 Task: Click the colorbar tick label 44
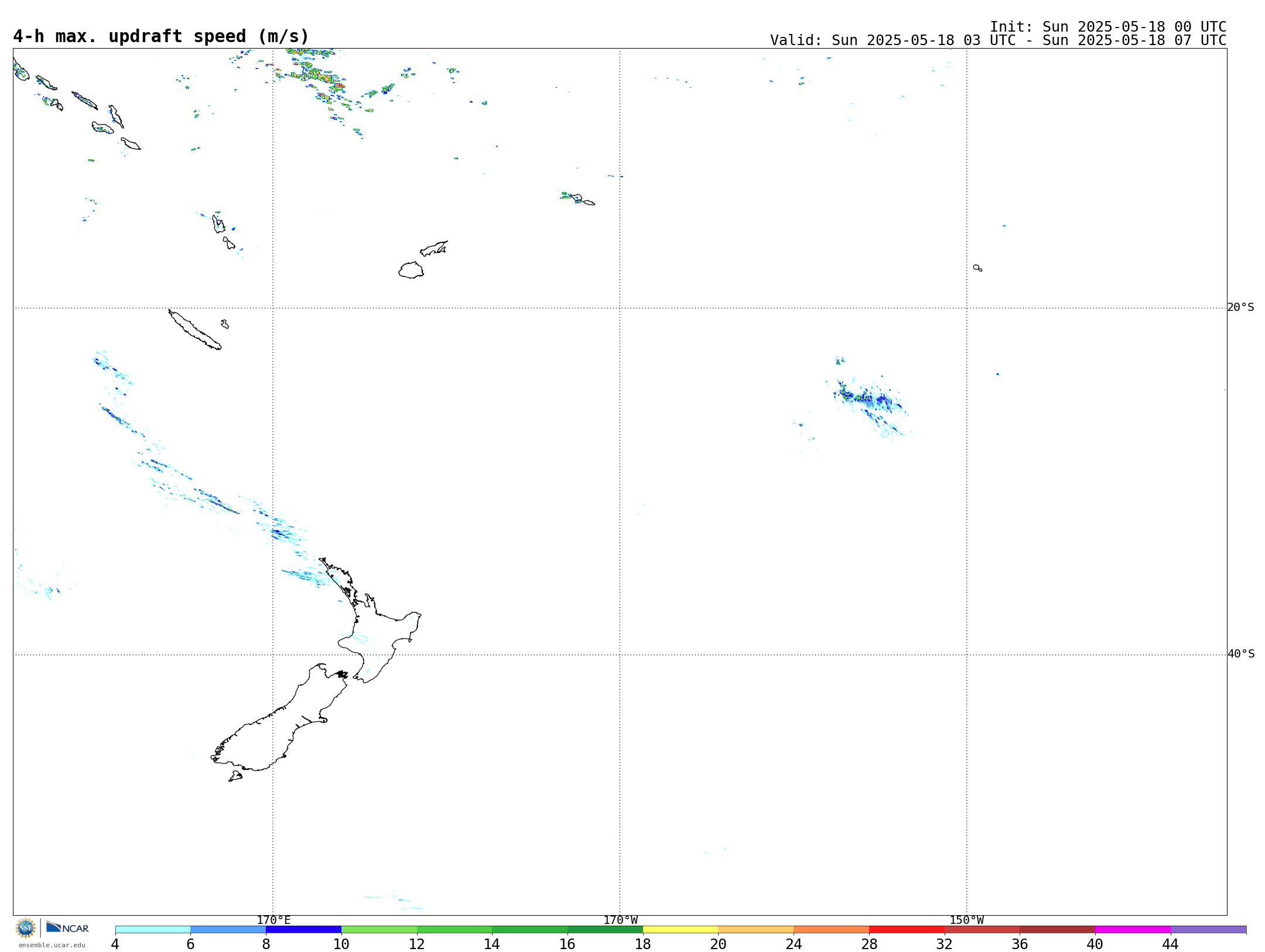pyautogui.click(x=1171, y=944)
